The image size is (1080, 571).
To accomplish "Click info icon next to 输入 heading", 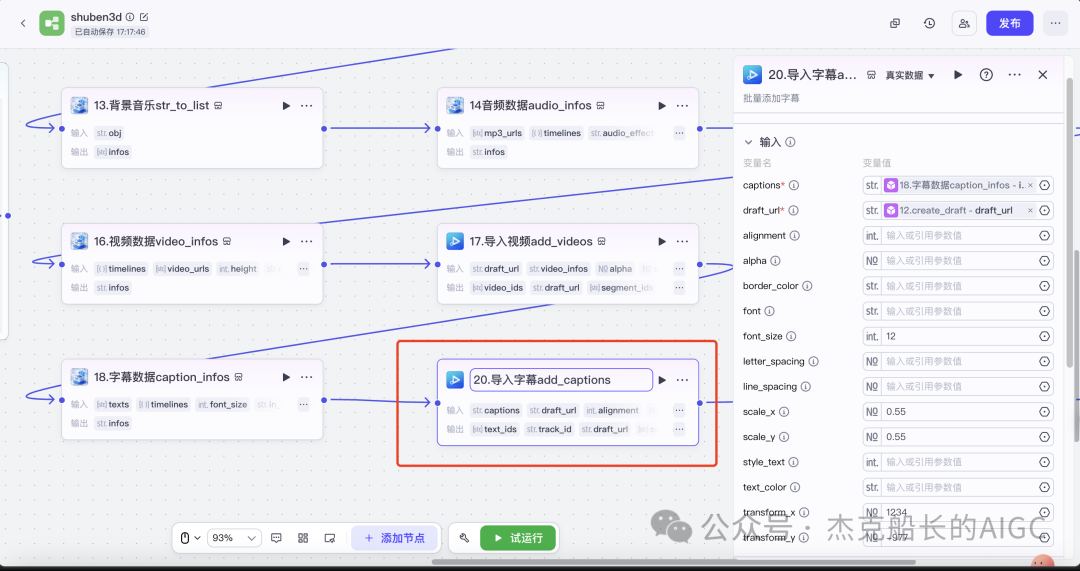I will [791, 142].
